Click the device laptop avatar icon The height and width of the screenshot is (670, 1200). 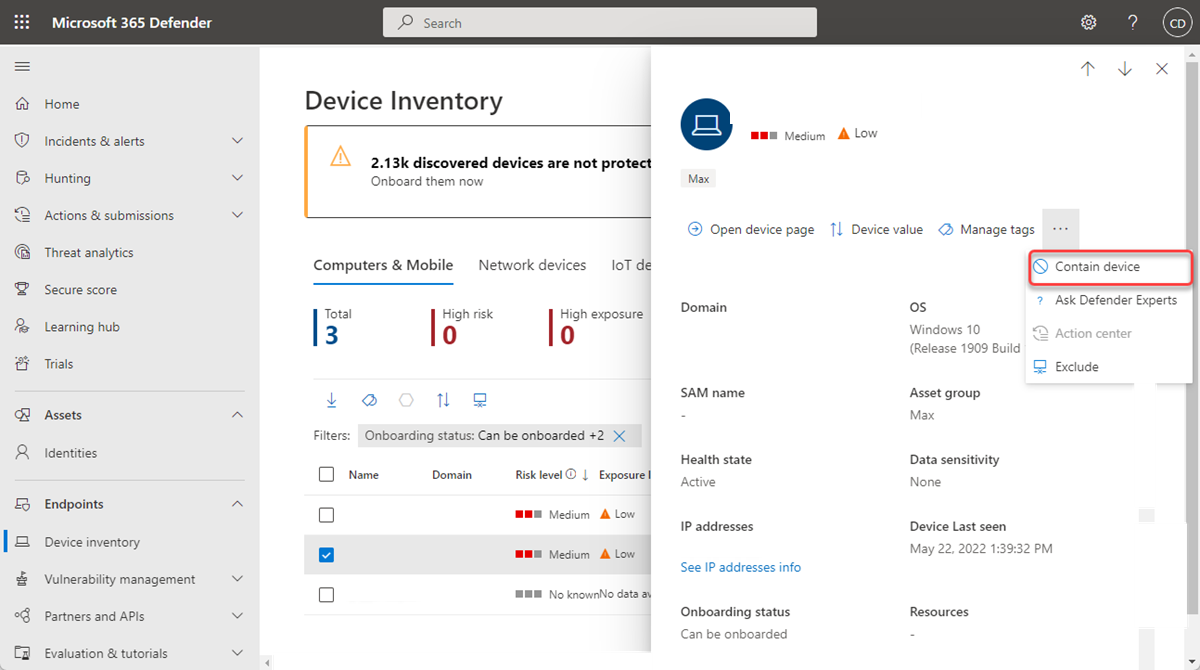click(707, 124)
